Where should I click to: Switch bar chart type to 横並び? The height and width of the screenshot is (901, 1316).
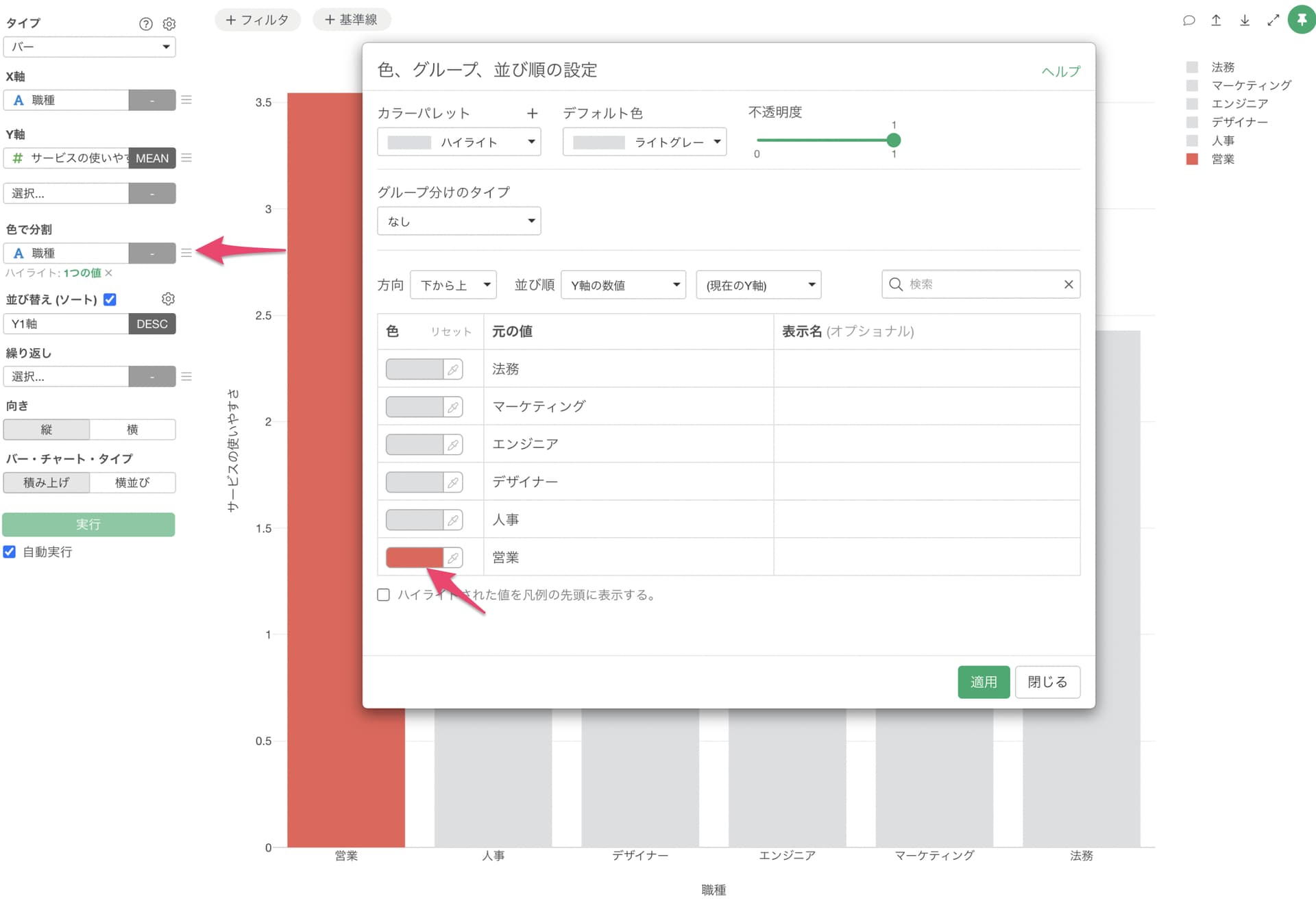[x=132, y=482]
